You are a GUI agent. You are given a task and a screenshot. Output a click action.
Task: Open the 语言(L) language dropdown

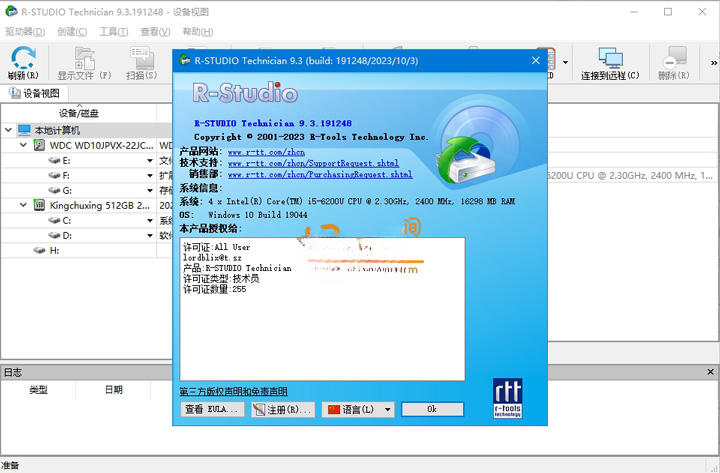(x=358, y=409)
